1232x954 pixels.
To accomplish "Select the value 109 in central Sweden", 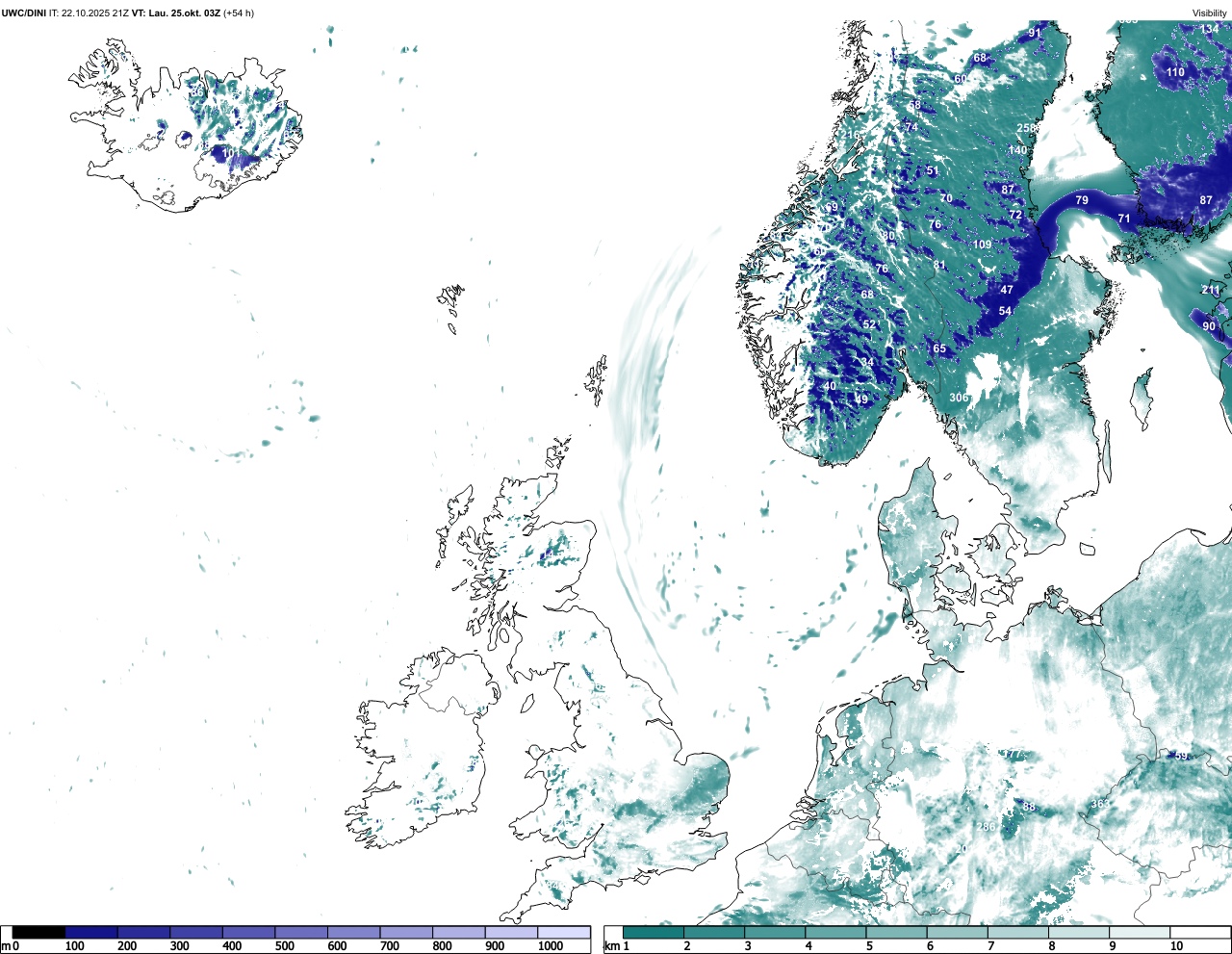I will tap(982, 245).
